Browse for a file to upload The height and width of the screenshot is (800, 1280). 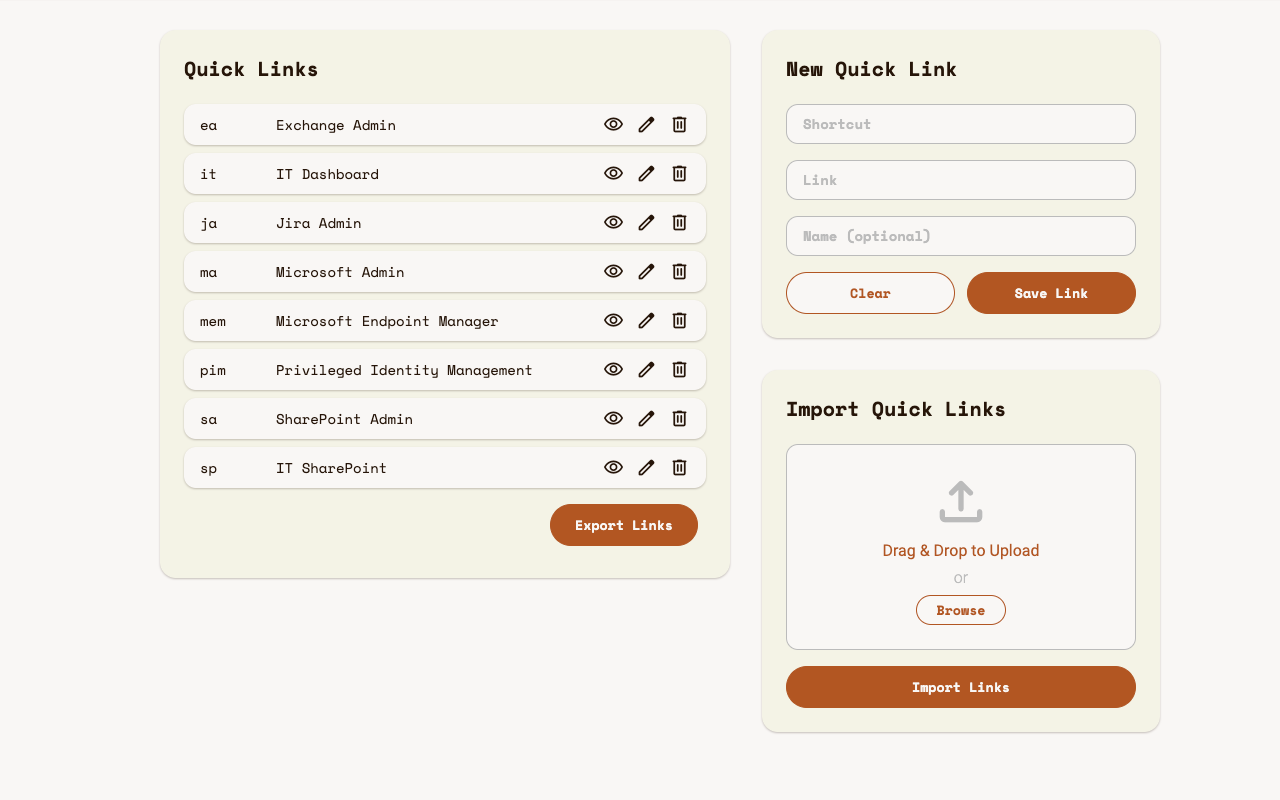point(960,610)
